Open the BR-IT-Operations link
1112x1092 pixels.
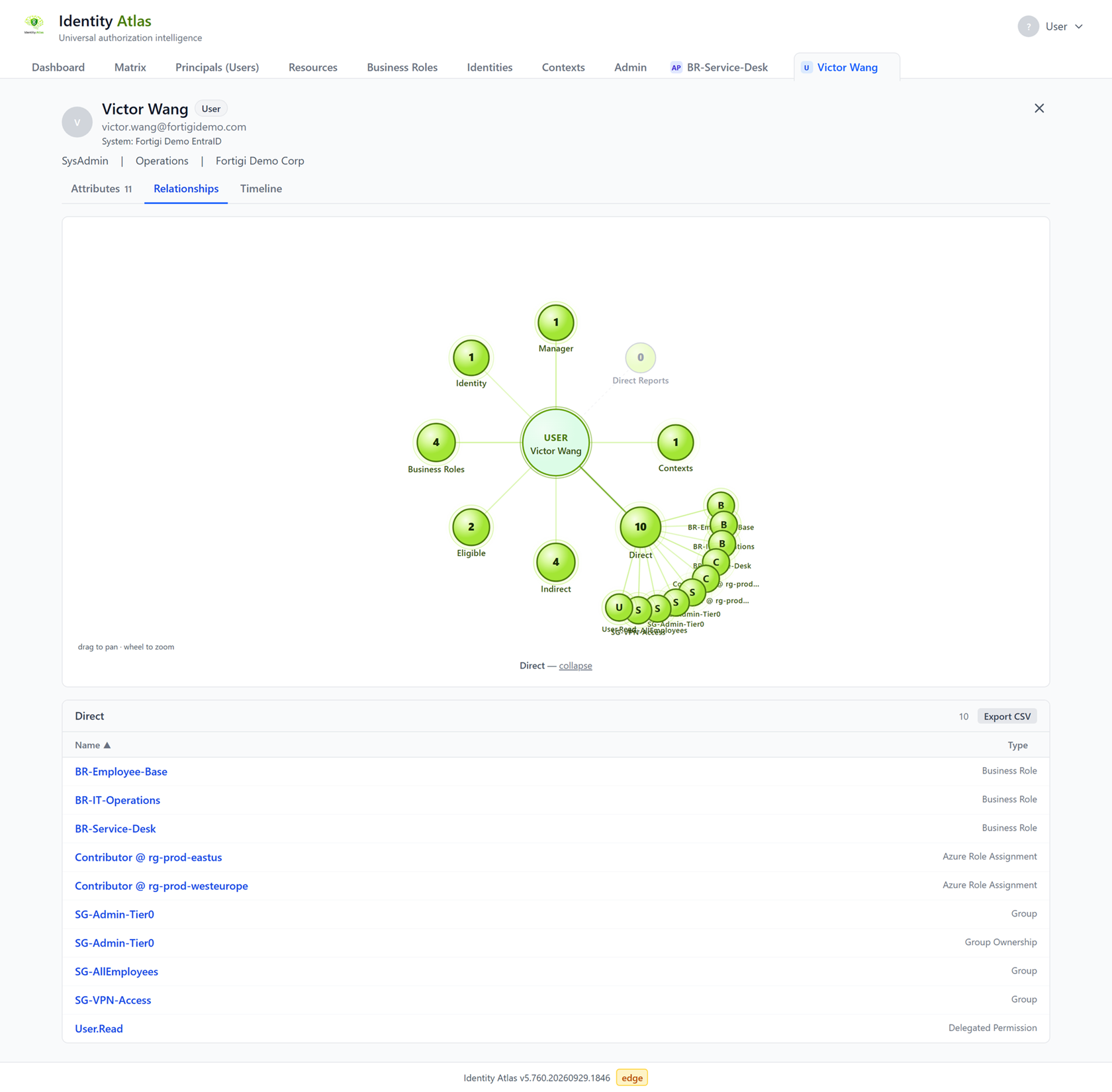[117, 800]
